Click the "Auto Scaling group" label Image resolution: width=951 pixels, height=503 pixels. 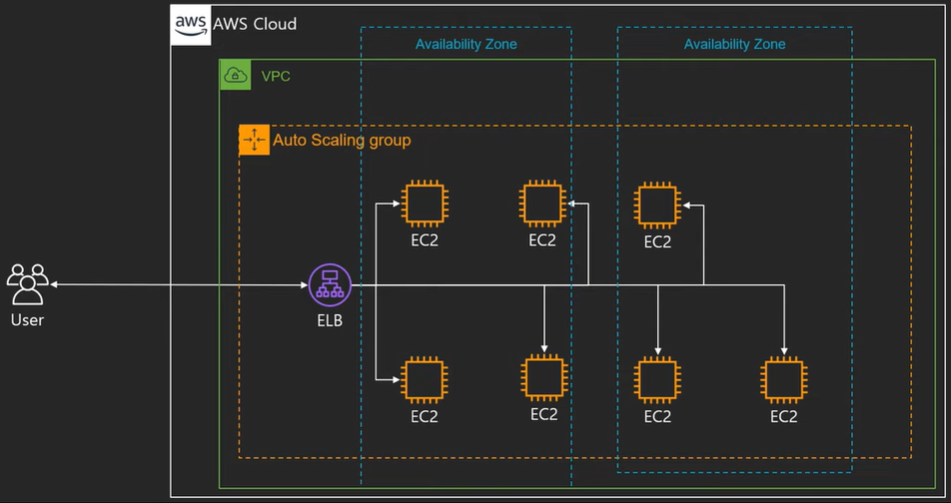pyautogui.click(x=341, y=140)
